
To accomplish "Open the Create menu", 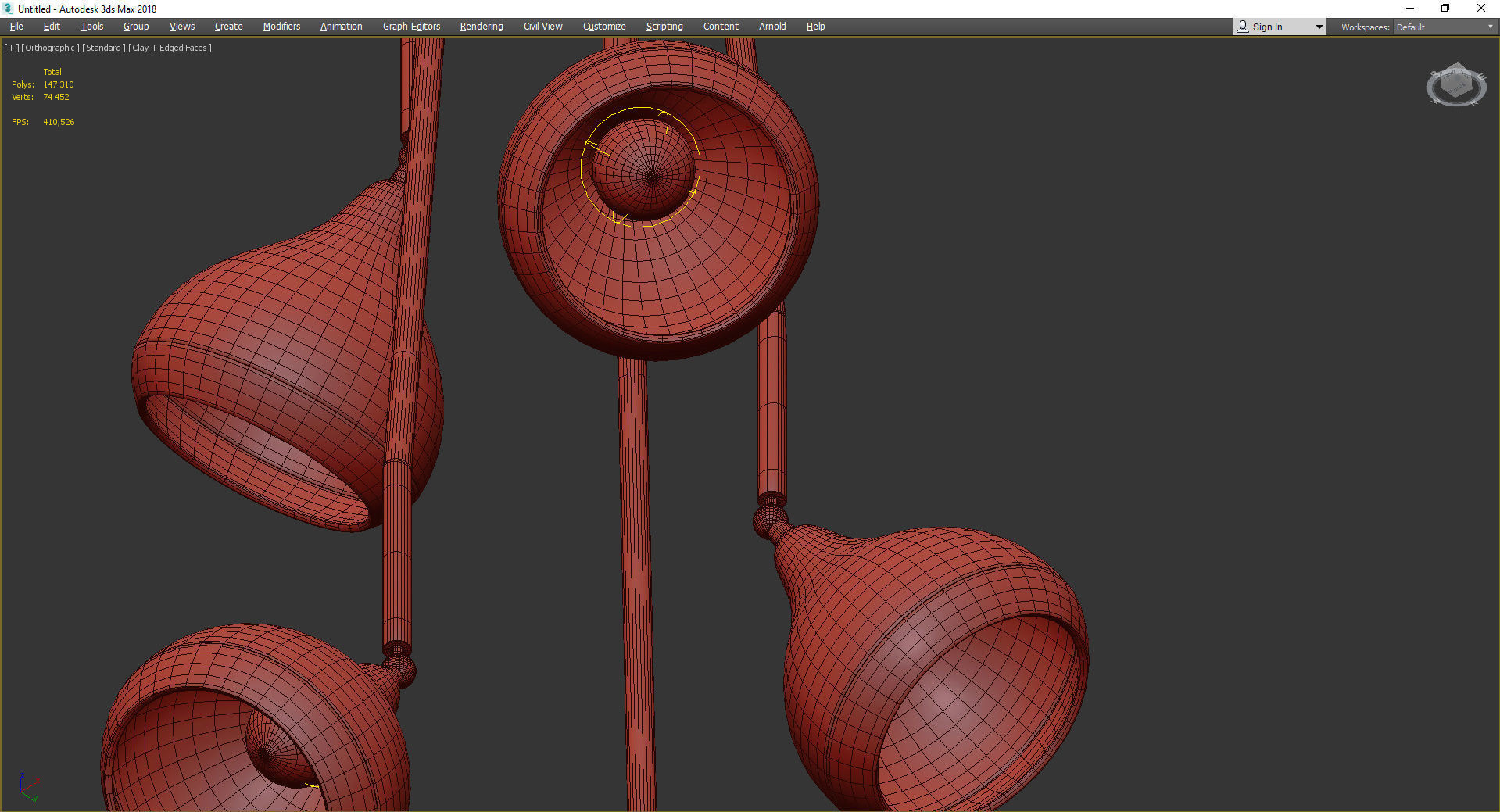I will (x=228, y=27).
